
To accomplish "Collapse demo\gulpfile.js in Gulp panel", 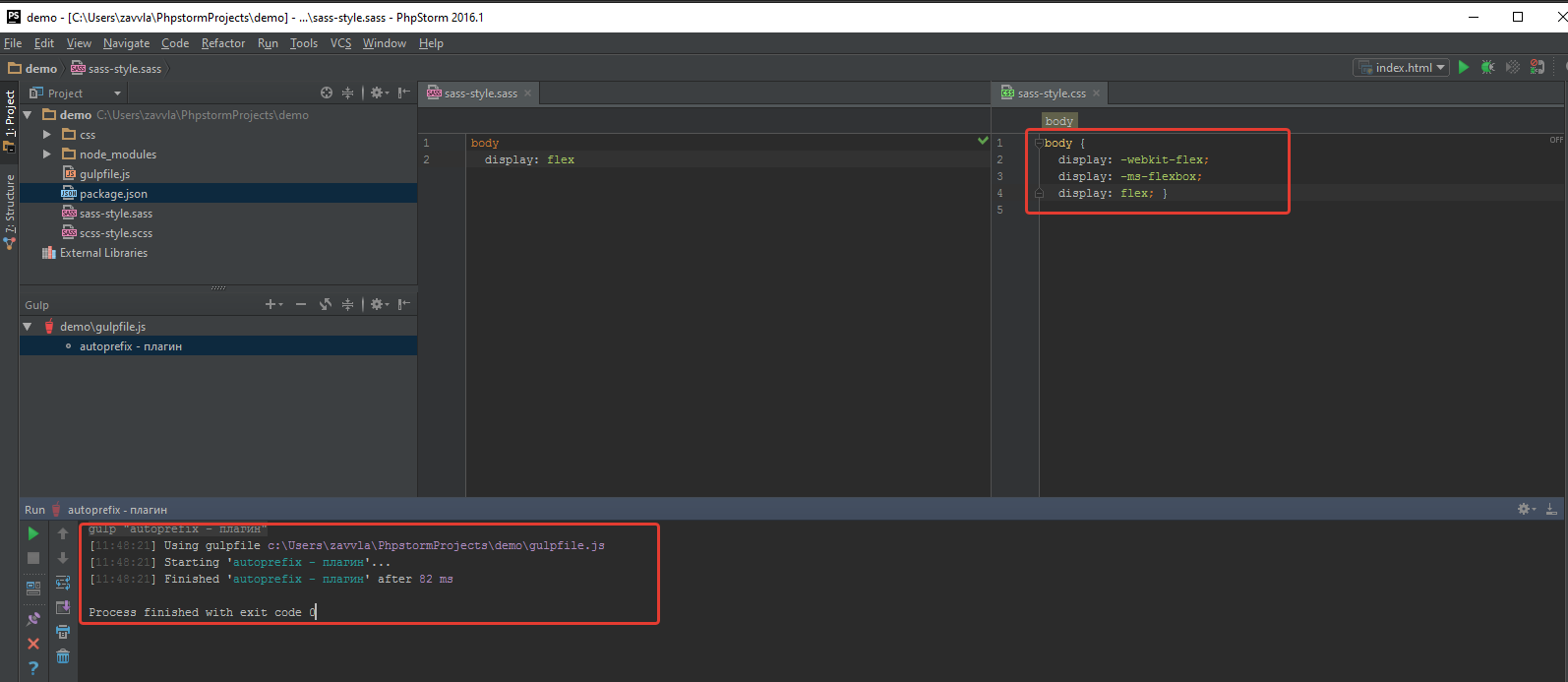I will pos(28,327).
